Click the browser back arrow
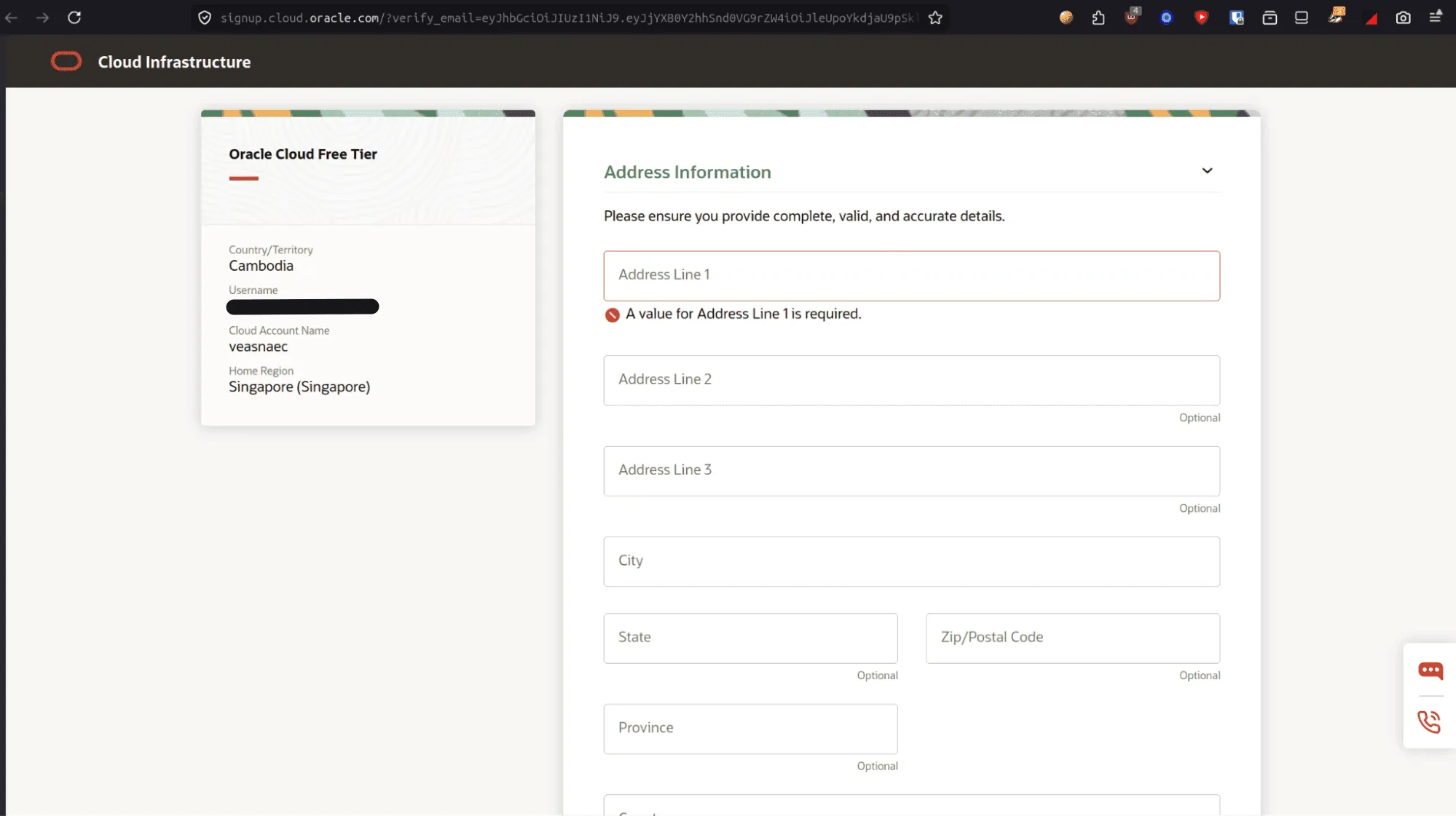This screenshot has width=1456, height=816. tap(11, 17)
